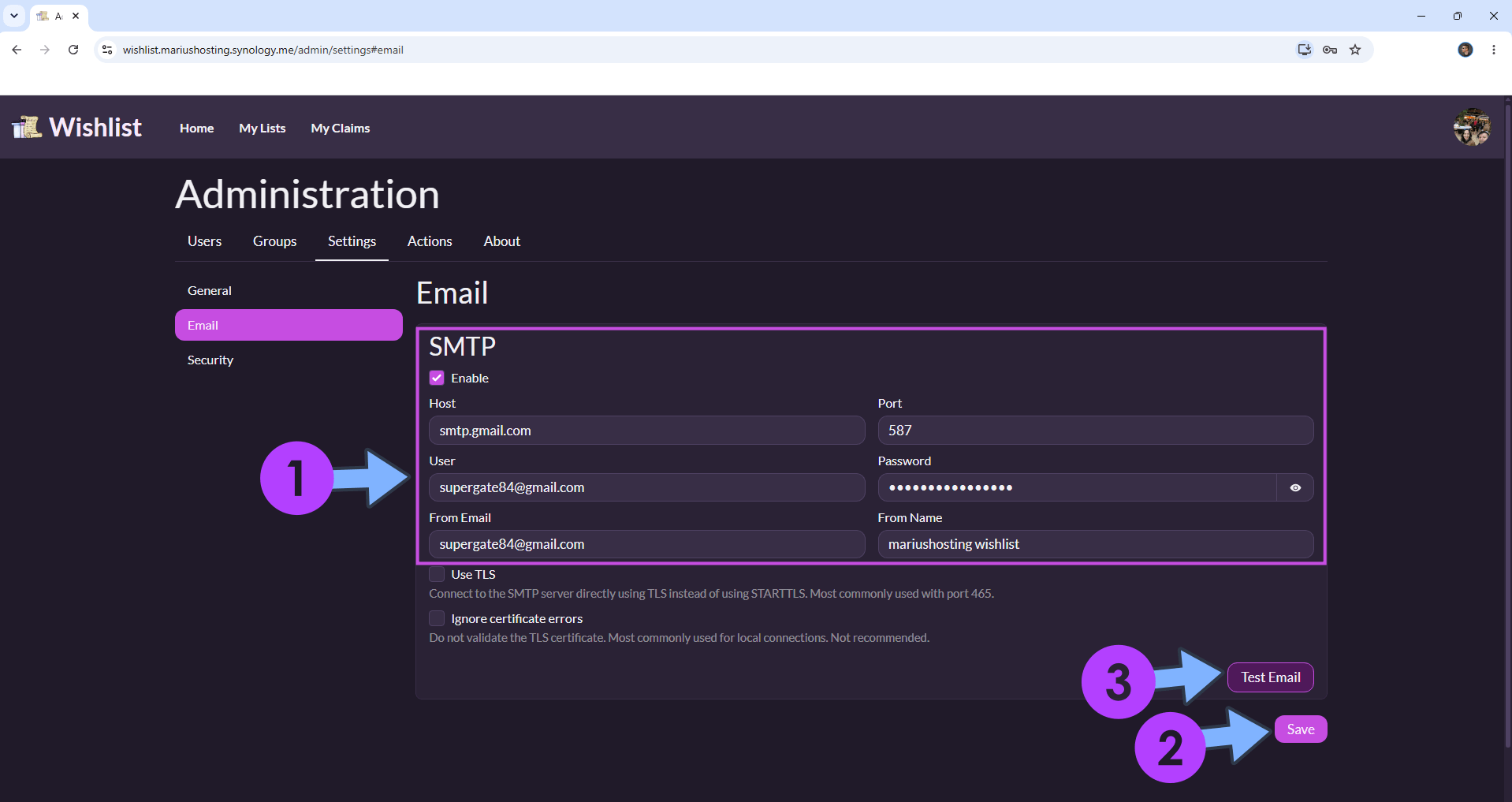Focus the User input field
Image resolution: width=1512 pixels, height=802 pixels.
pyautogui.click(x=646, y=487)
